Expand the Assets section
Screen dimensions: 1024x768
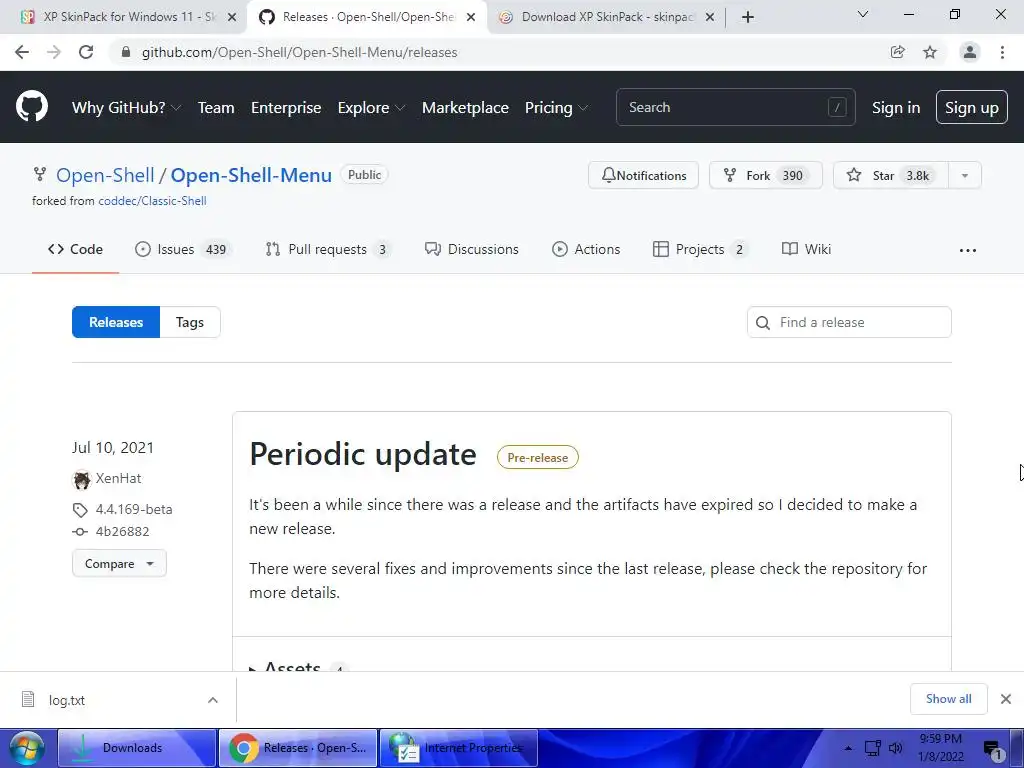pos(293,666)
